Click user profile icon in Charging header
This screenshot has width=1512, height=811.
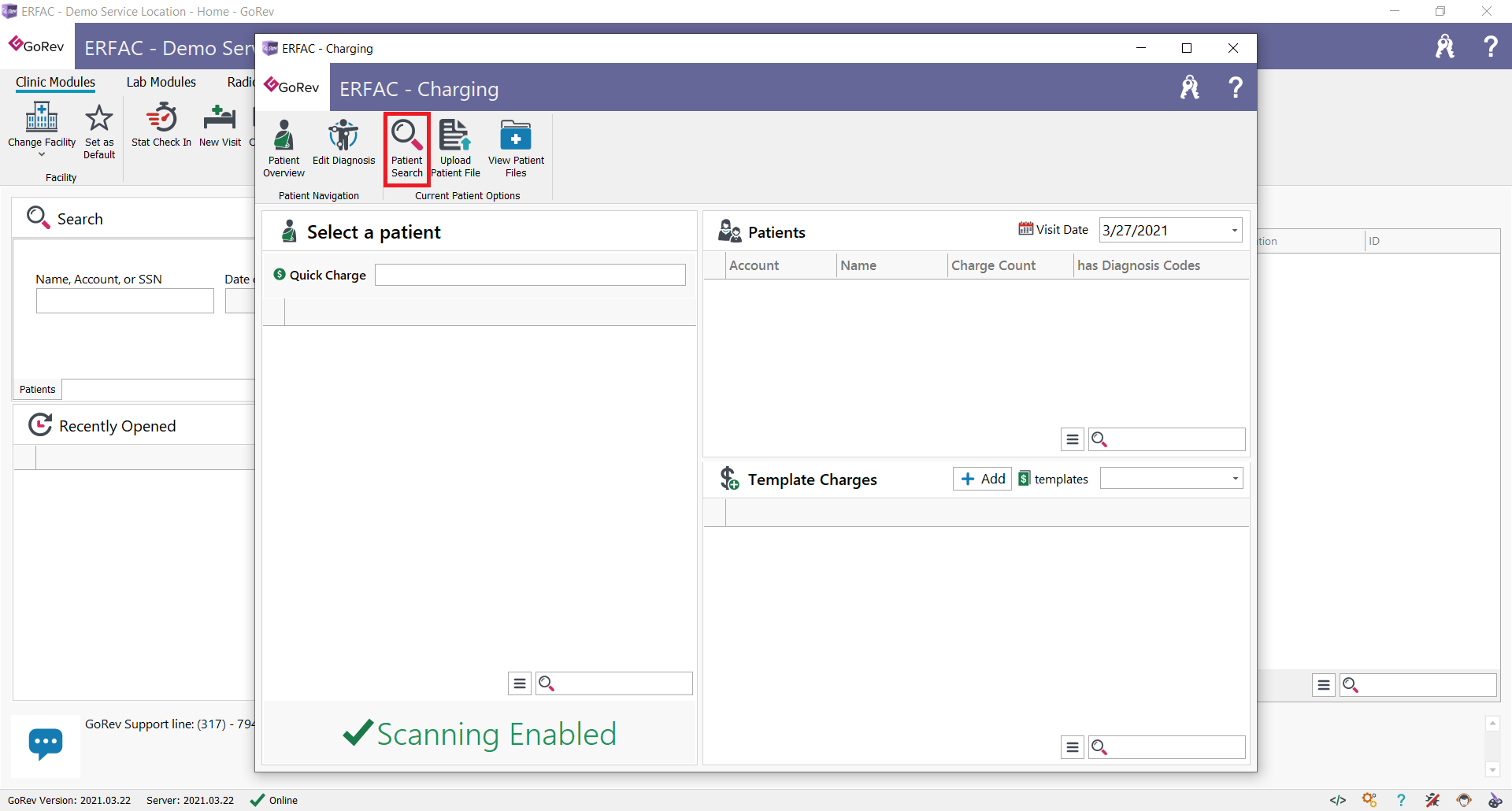[x=1190, y=87]
